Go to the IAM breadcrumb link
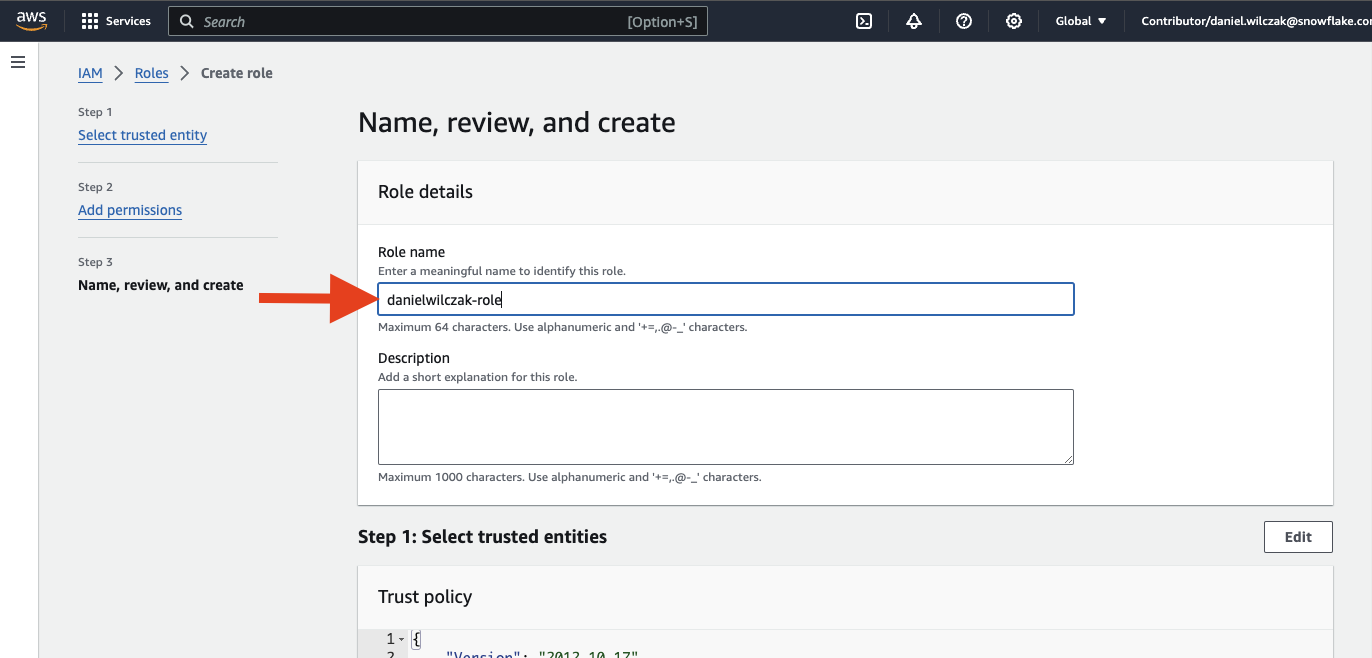Screen dimensions: 1372x658 point(90,73)
